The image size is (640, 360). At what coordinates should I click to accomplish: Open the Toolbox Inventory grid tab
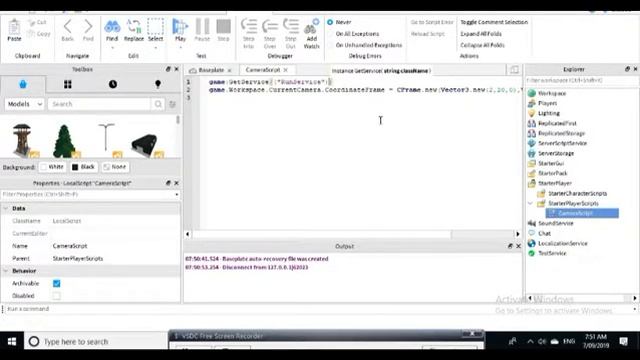(68, 84)
